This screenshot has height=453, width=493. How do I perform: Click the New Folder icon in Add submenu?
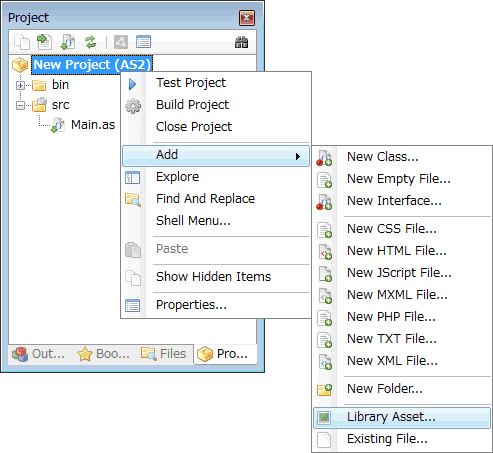324,389
